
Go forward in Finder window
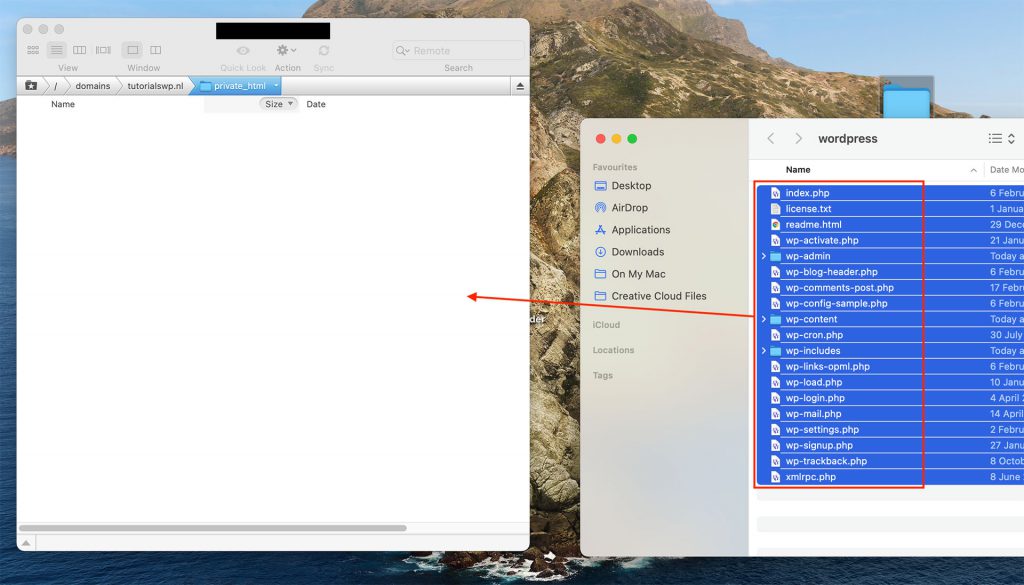tap(798, 138)
